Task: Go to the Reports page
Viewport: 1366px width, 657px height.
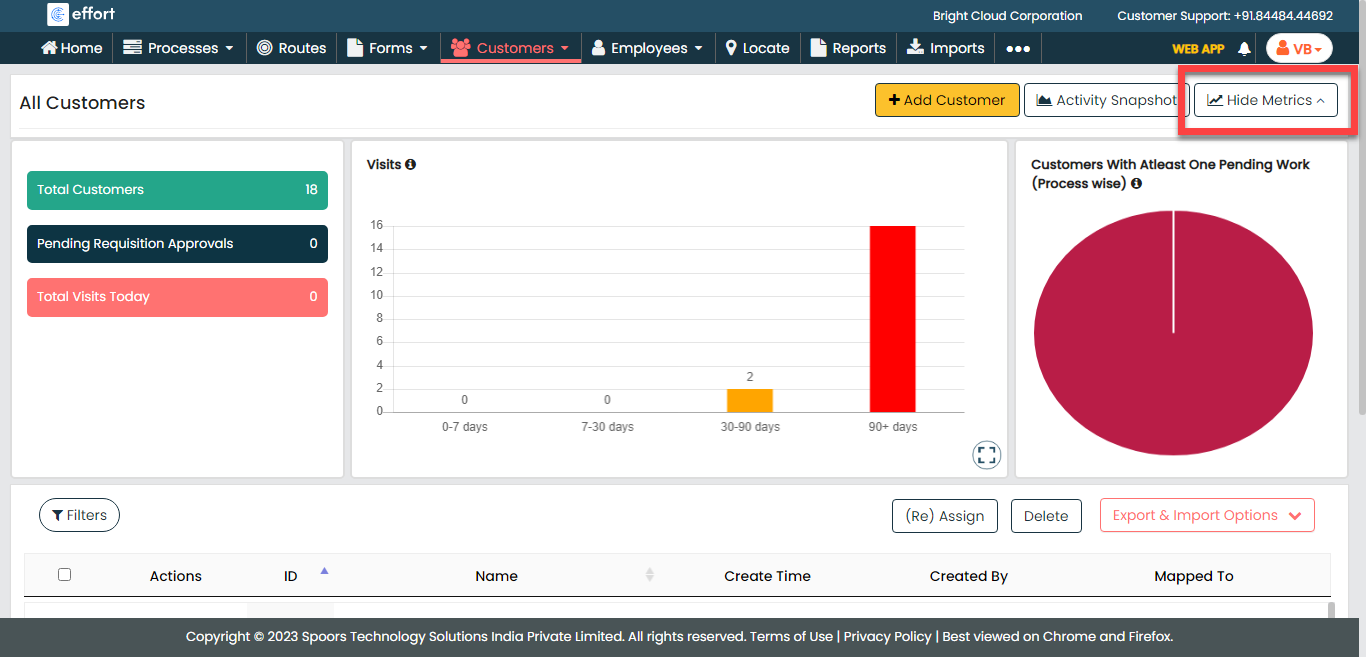Action: tap(848, 48)
